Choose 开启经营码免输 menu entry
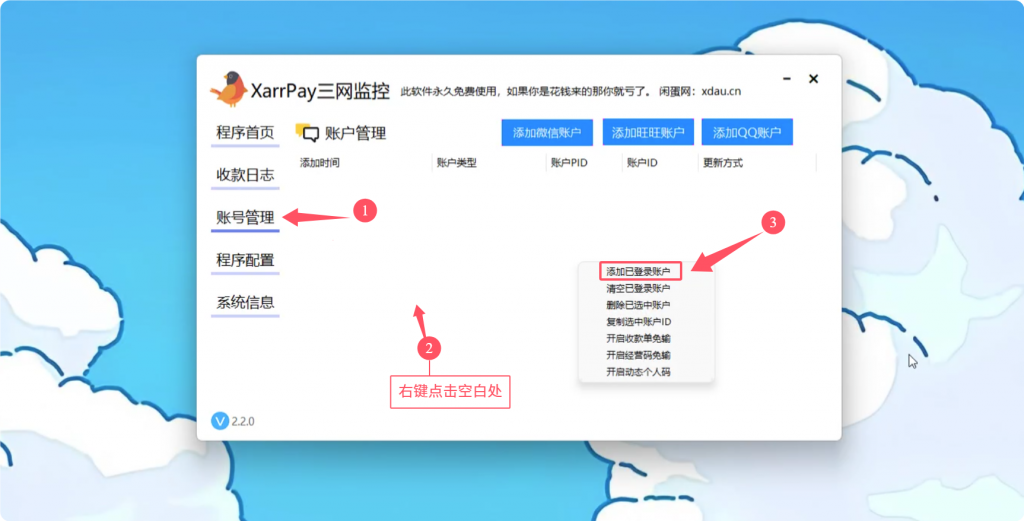1024x521 pixels. pyautogui.click(x=638, y=355)
